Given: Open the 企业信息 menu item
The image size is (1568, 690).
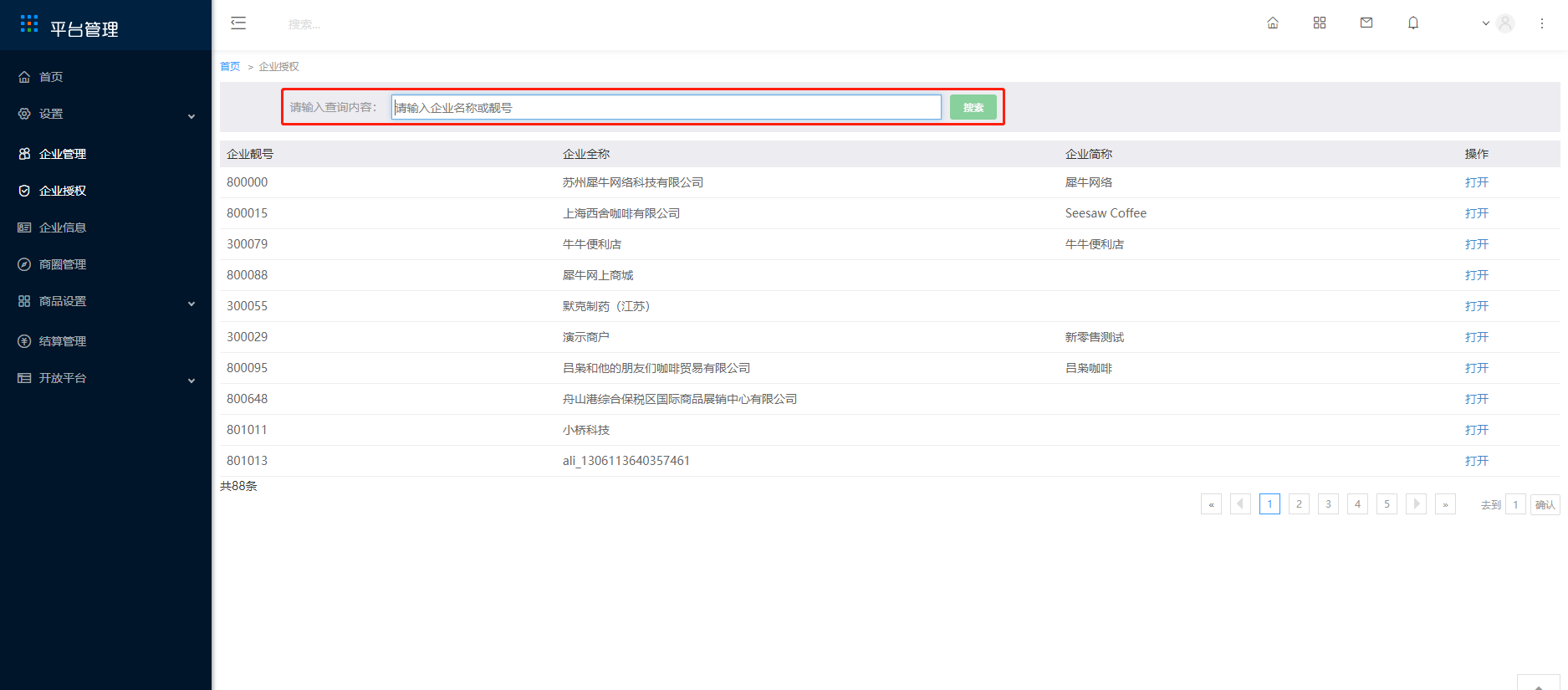Looking at the screenshot, I should (x=105, y=227).
